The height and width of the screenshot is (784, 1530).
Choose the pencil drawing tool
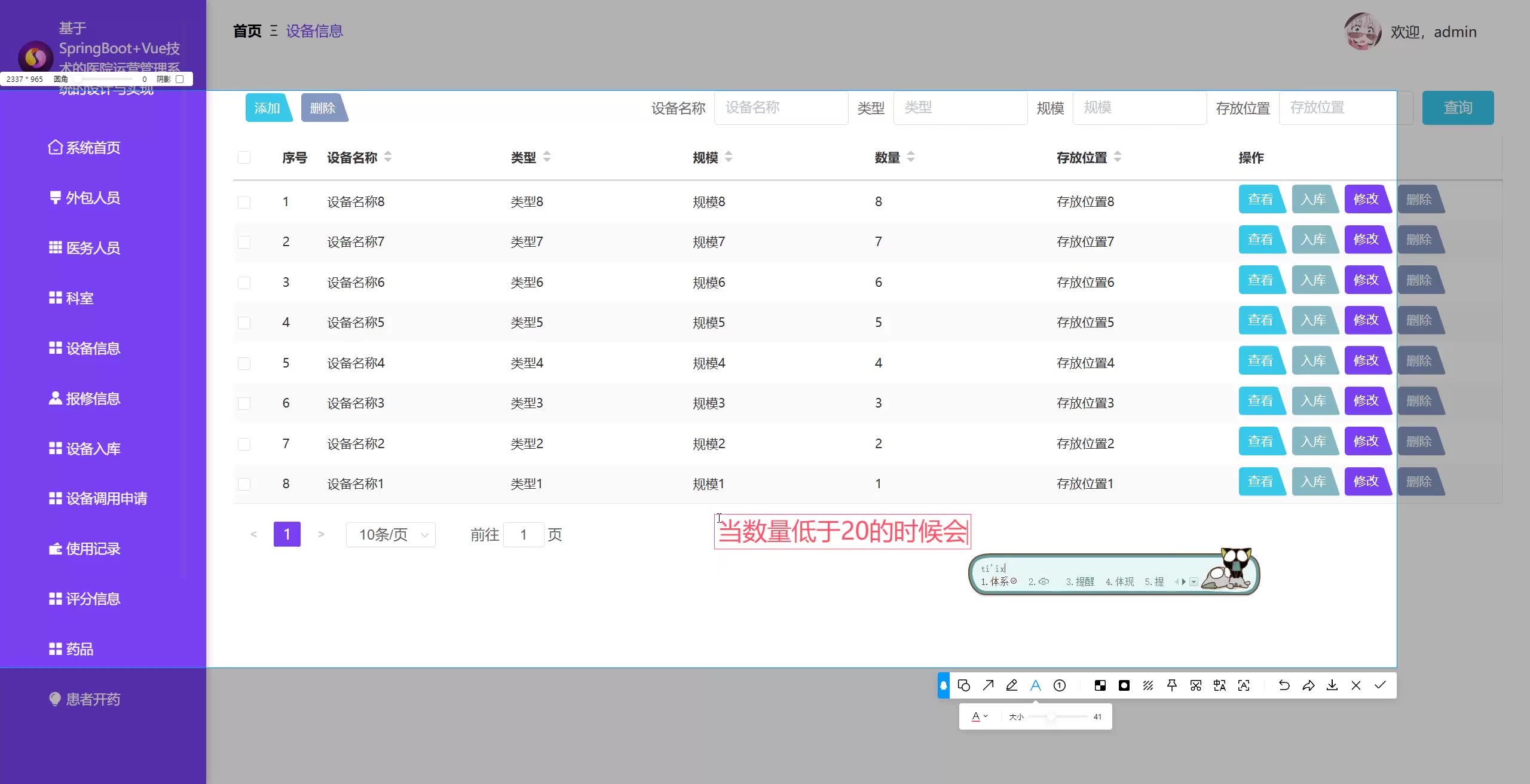pyautogui.click(x=1011, y=685)
